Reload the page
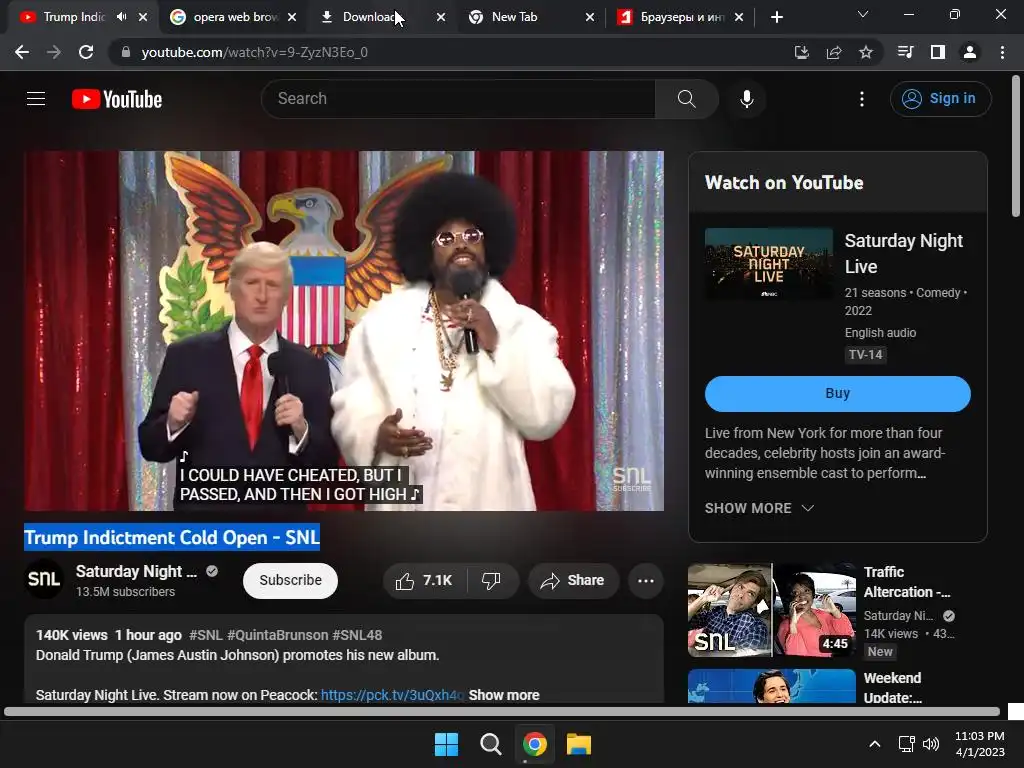The image size is (1024, 768). (86, 52)
